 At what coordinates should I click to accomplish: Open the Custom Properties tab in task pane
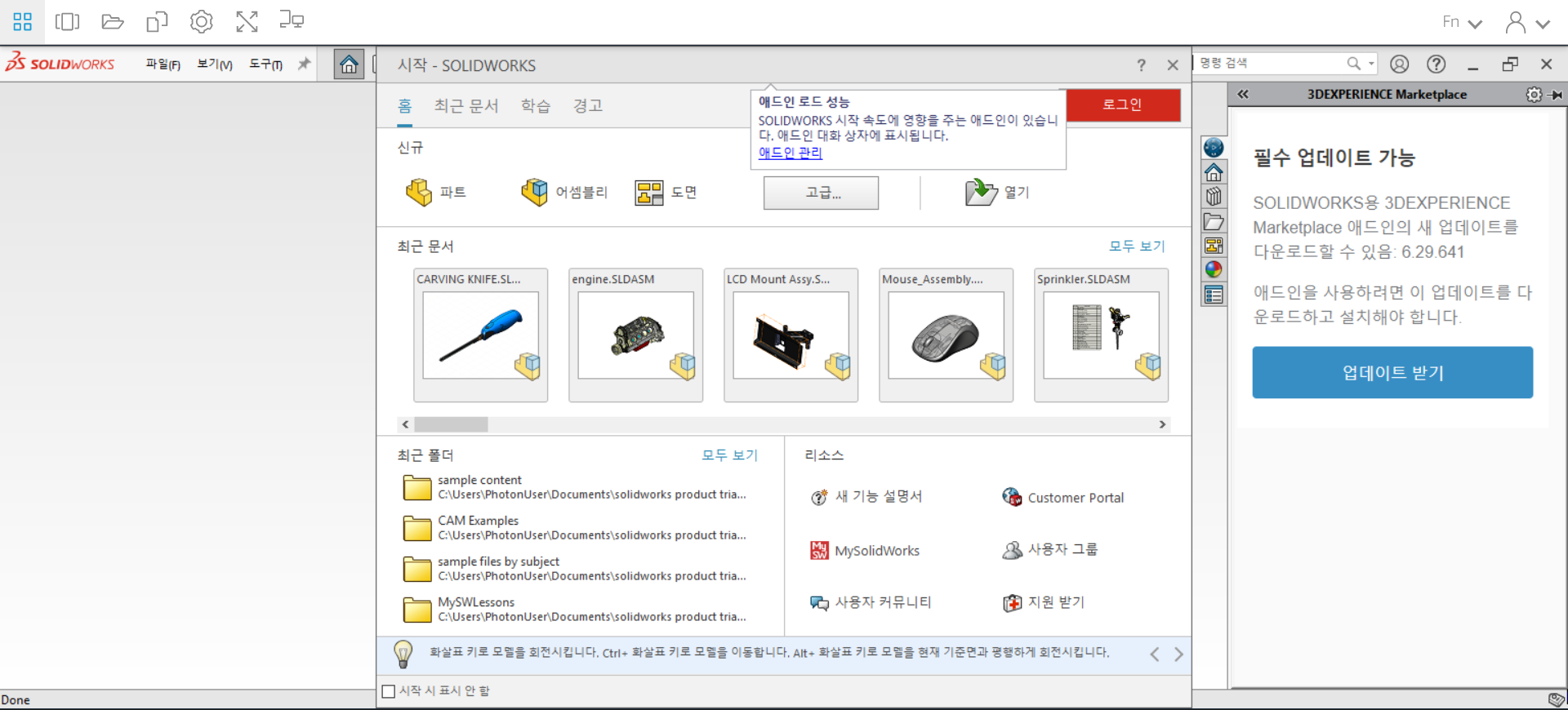[1214, 295]
